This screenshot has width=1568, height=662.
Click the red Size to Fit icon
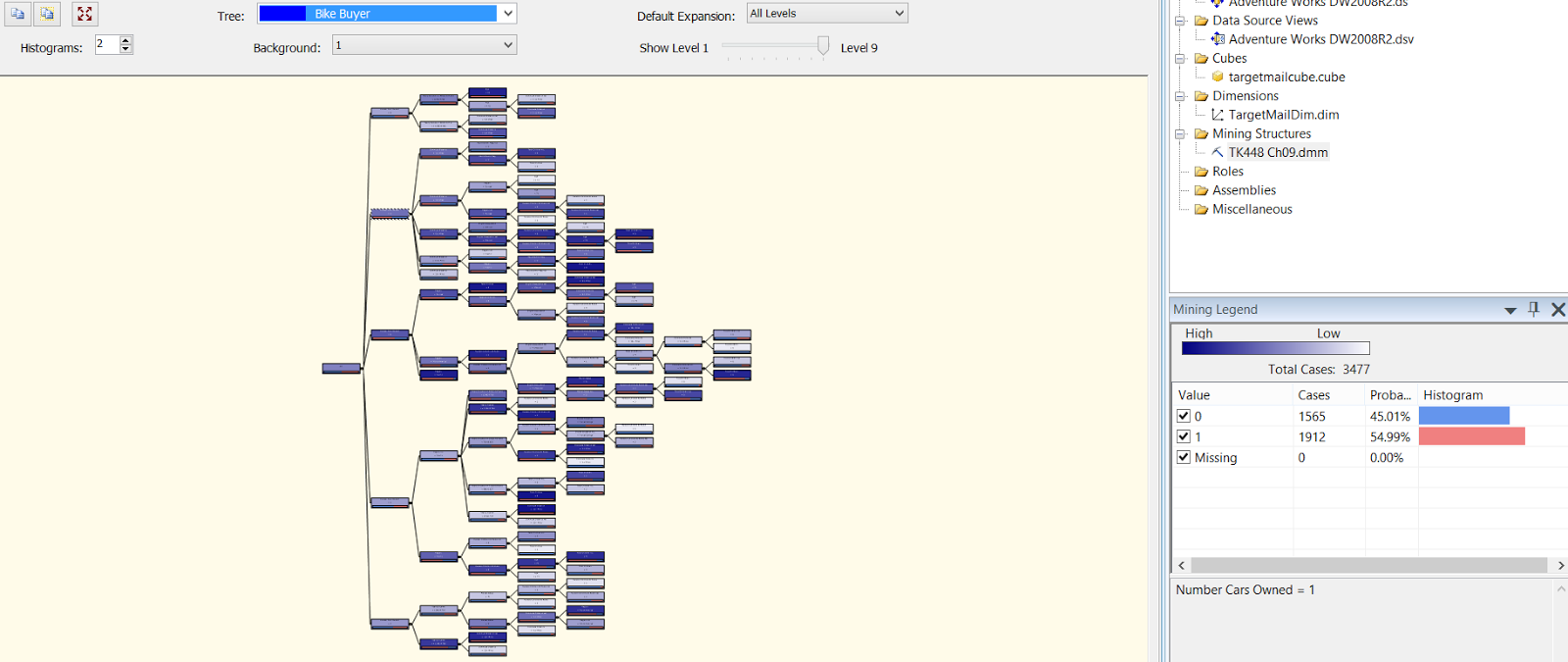[x=84, y=14]
